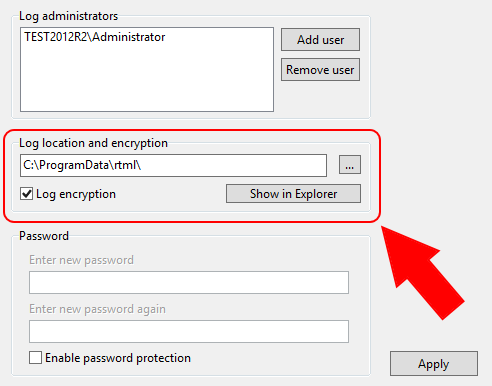Click the Password group heading
The image size is (492, 386).
(x=44, y=236)
